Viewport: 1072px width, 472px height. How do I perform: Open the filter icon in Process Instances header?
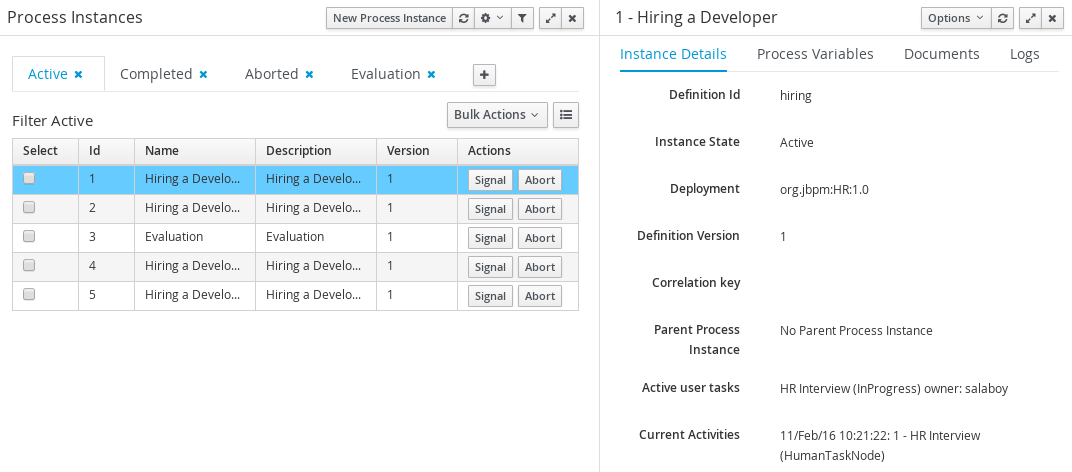[523, 18]
